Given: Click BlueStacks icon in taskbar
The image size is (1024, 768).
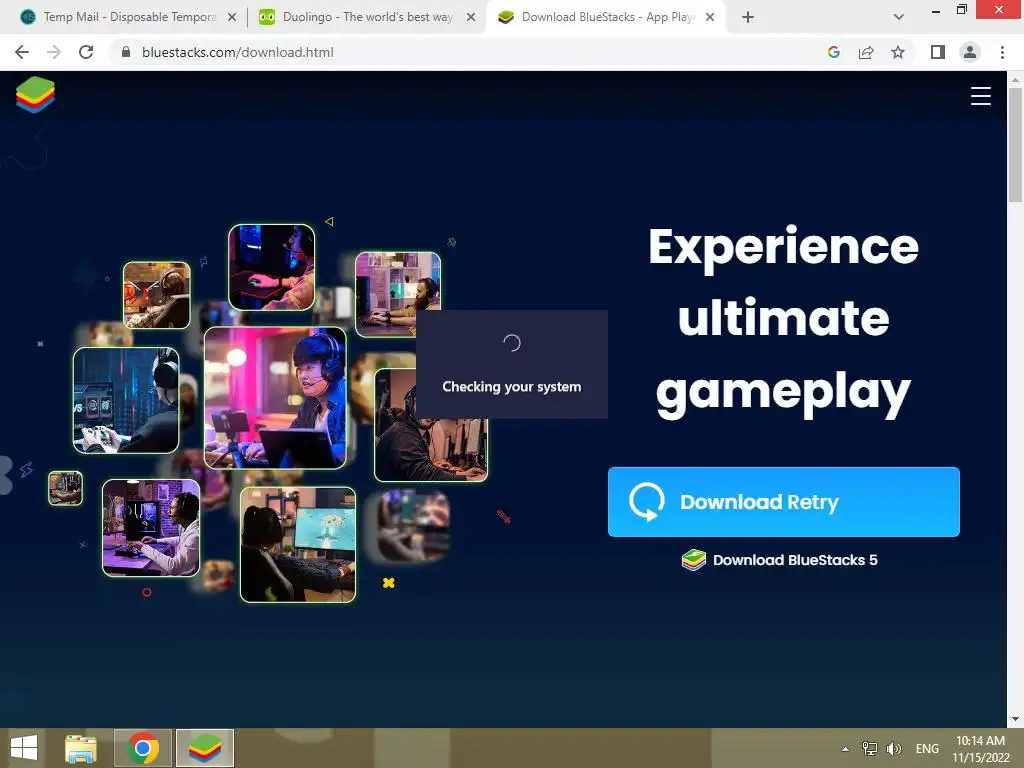Looking at the screenshot, I should 204,748.
